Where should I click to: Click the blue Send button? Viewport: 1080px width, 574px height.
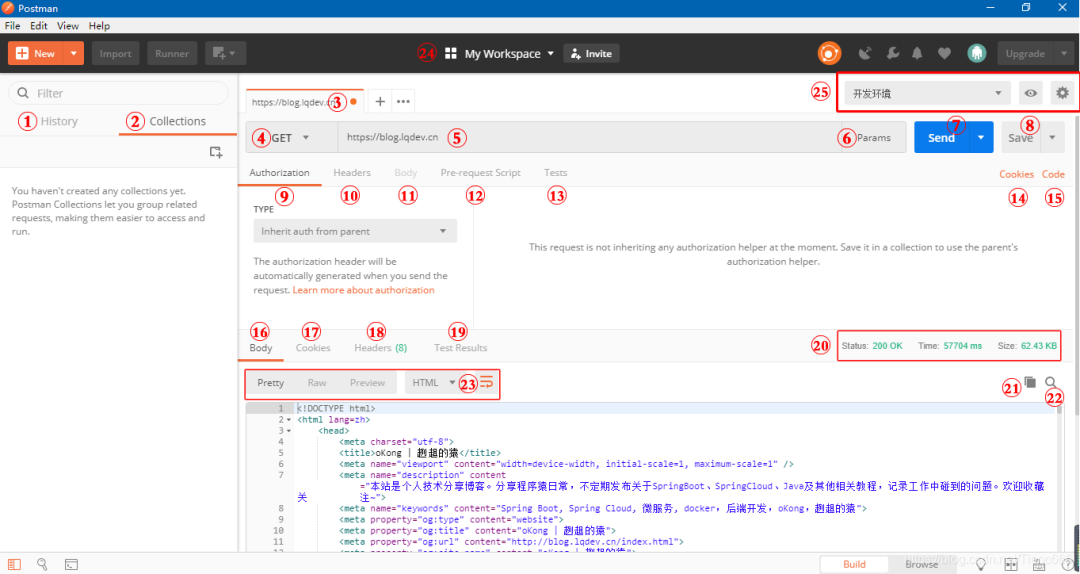[x=940, y=138]
